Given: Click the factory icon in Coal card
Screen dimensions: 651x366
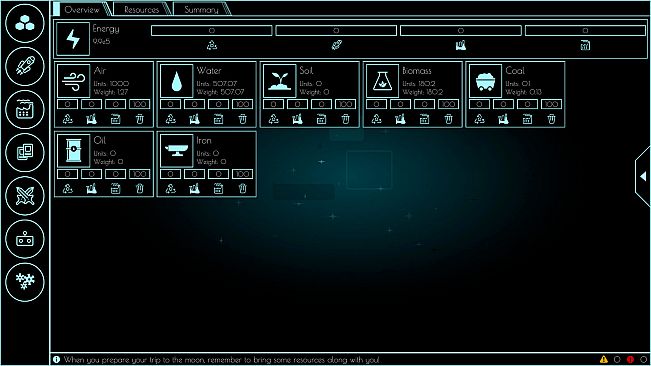Looking at the screenshot, I should point(503,120).
